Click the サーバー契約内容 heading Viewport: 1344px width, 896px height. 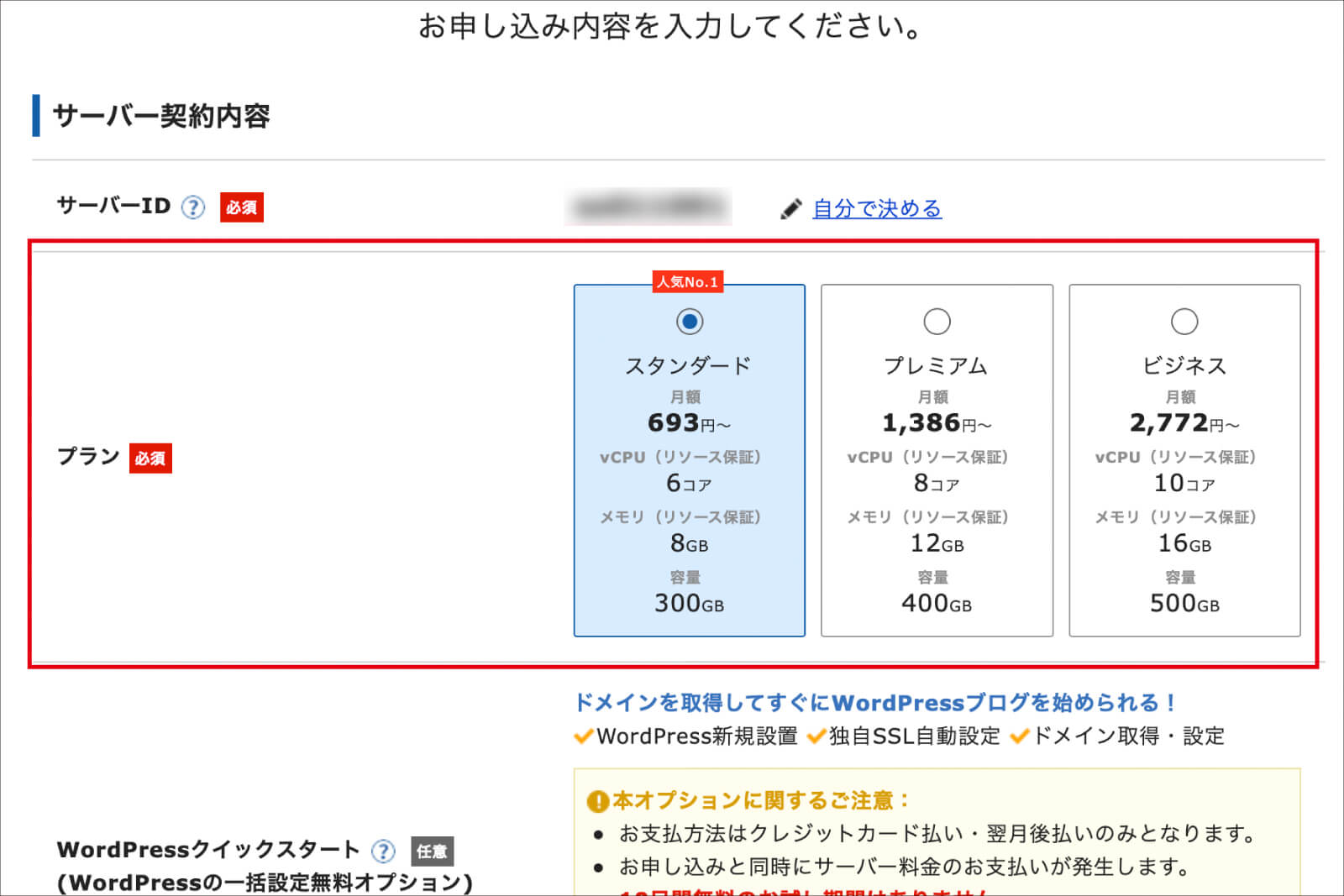click(161, 116)
